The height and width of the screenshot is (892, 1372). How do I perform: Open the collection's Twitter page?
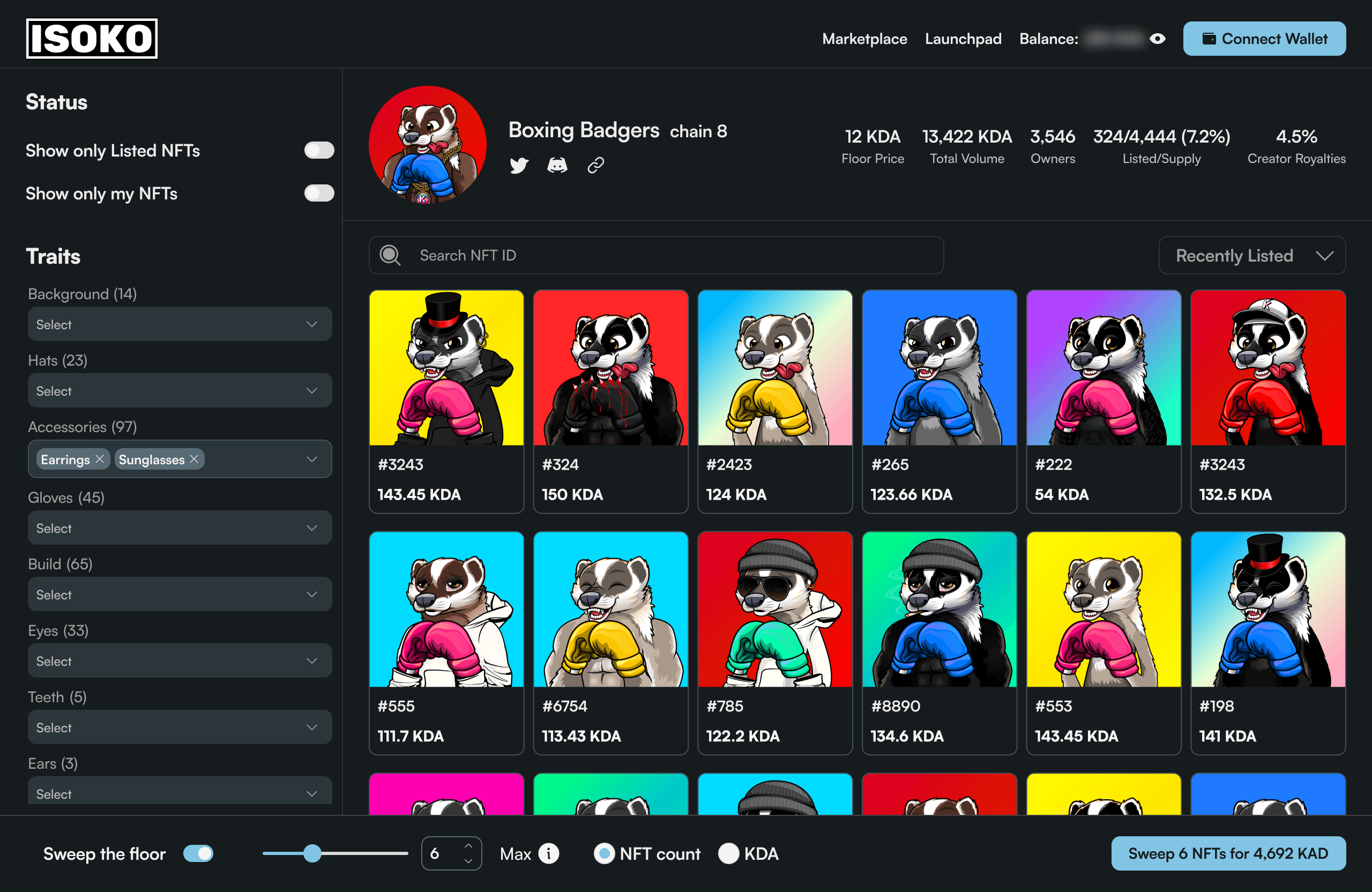coord(519,166)
